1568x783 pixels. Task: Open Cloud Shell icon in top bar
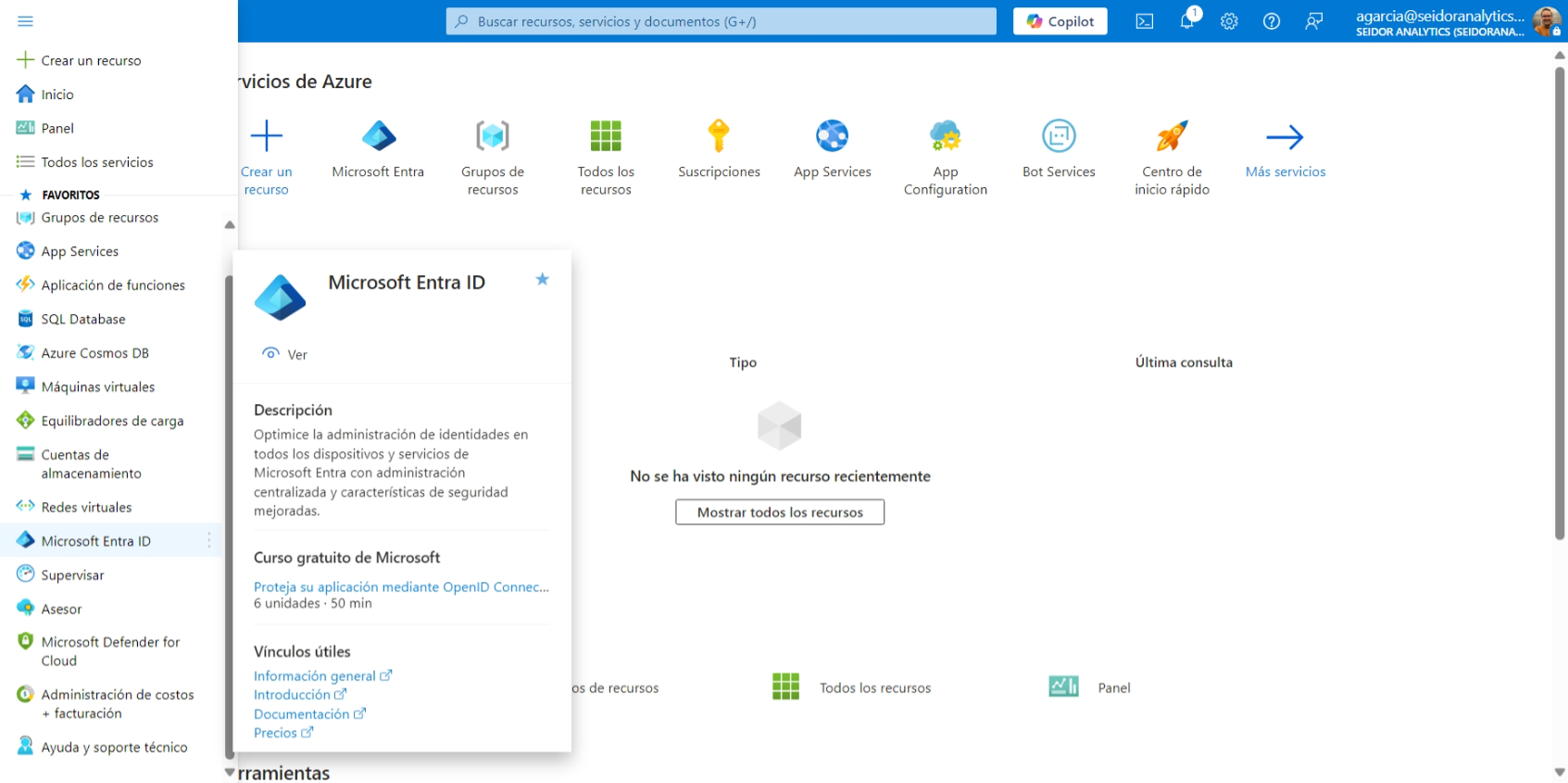[1144, 21]
